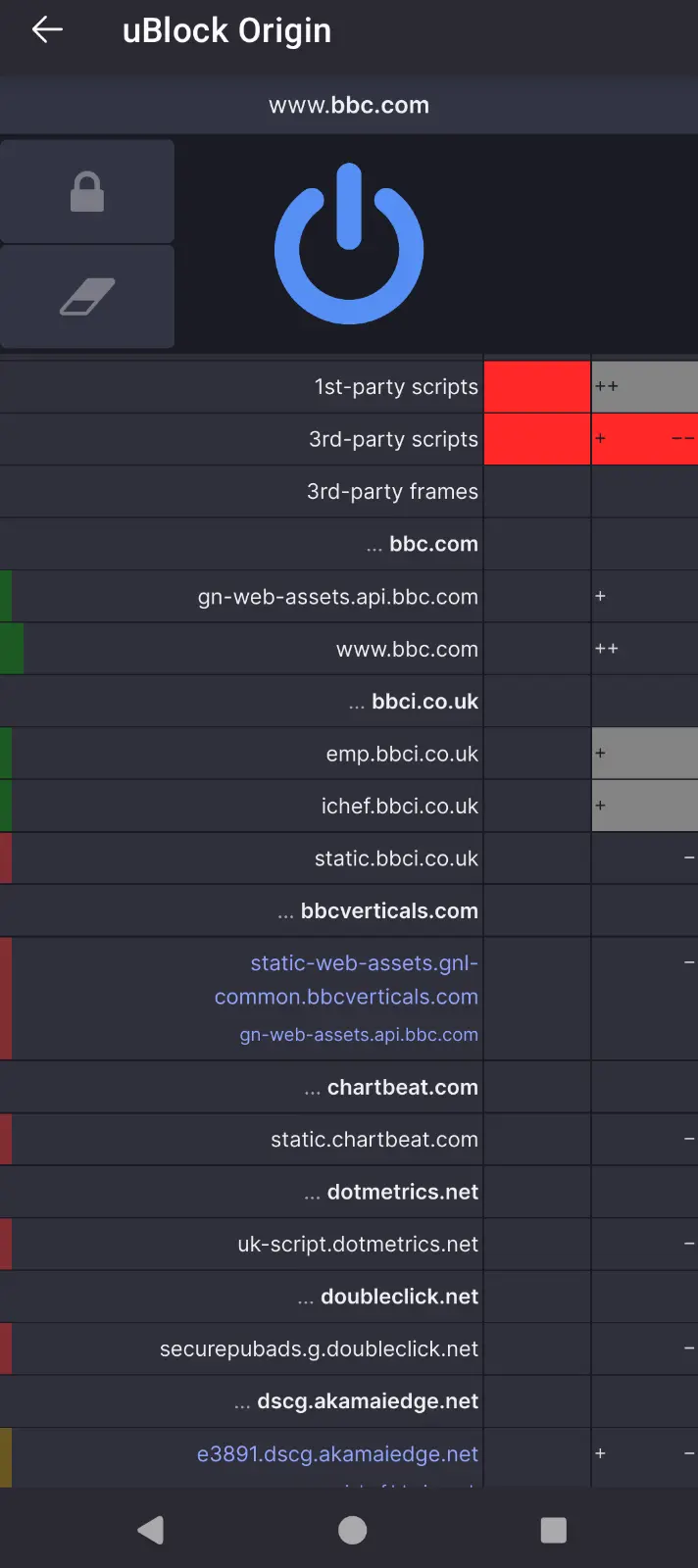This screenshot has height=1568, width=698.
Task: Click the eraser icon to revert changes
Action: pos(87,297)
